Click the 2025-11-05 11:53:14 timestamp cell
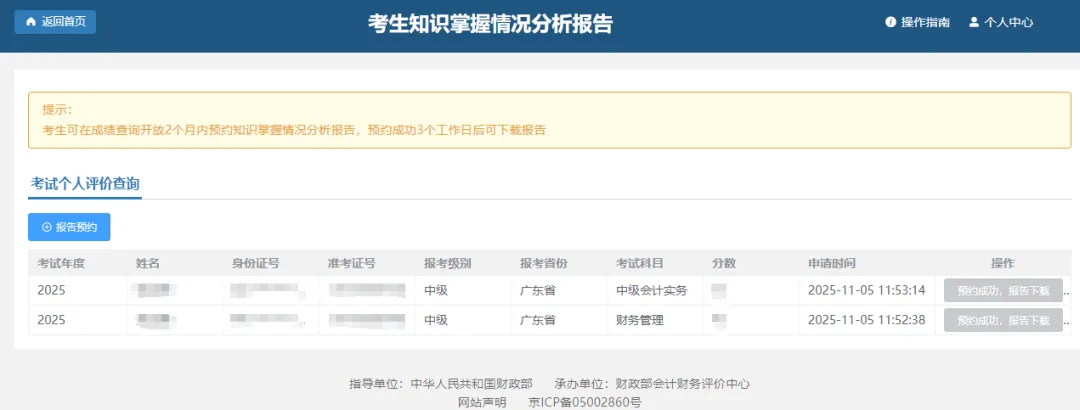This screenshot has width=1080, height=410. point(866,291)
